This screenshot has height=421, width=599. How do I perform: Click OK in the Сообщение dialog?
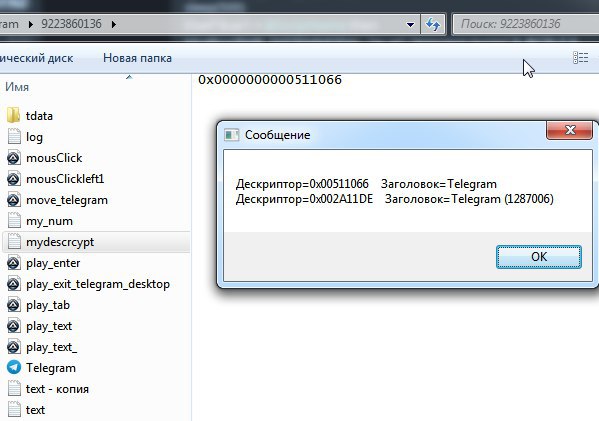pyautogui.click(x=539, y=257)
